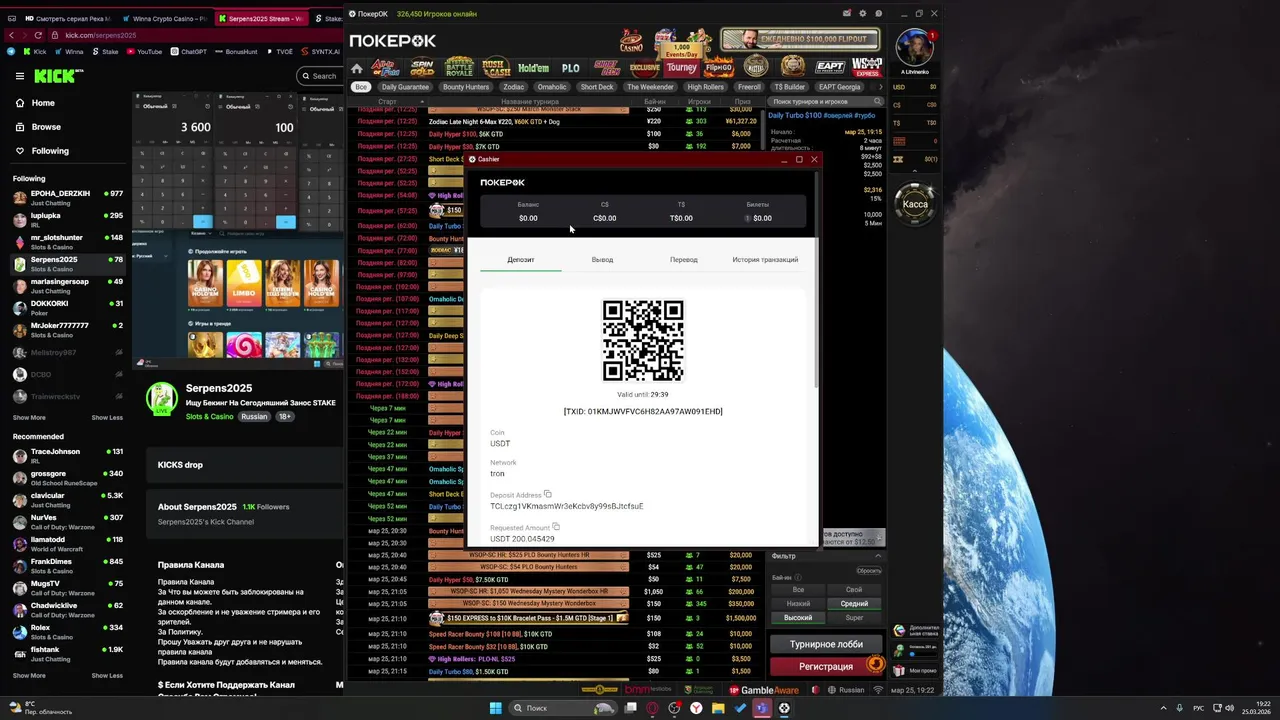Image resolution: width=1280 pixels, height=720 pixels.
Task: Open the EAPT poker tour icon
Action: (830, 68)
